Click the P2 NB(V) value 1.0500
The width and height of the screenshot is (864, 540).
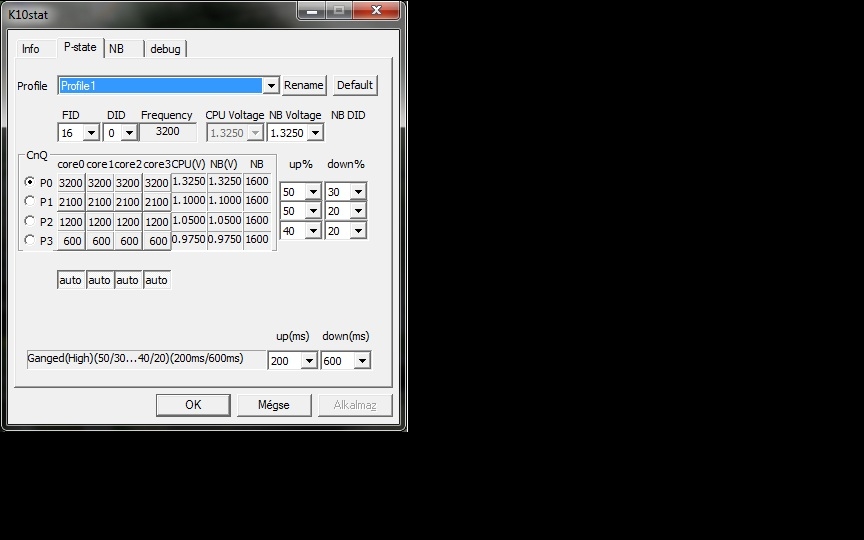pos(225,220)
